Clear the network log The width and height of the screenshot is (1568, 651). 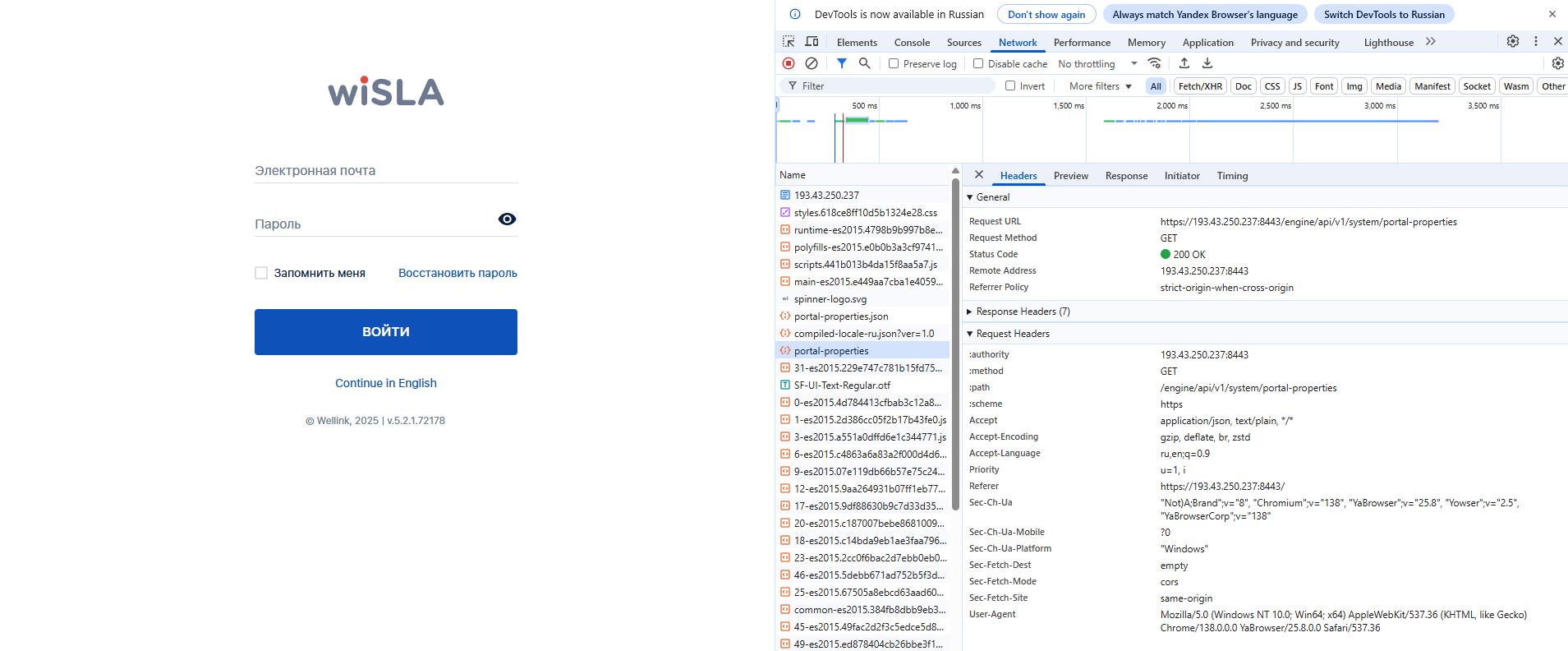point(812,63)
